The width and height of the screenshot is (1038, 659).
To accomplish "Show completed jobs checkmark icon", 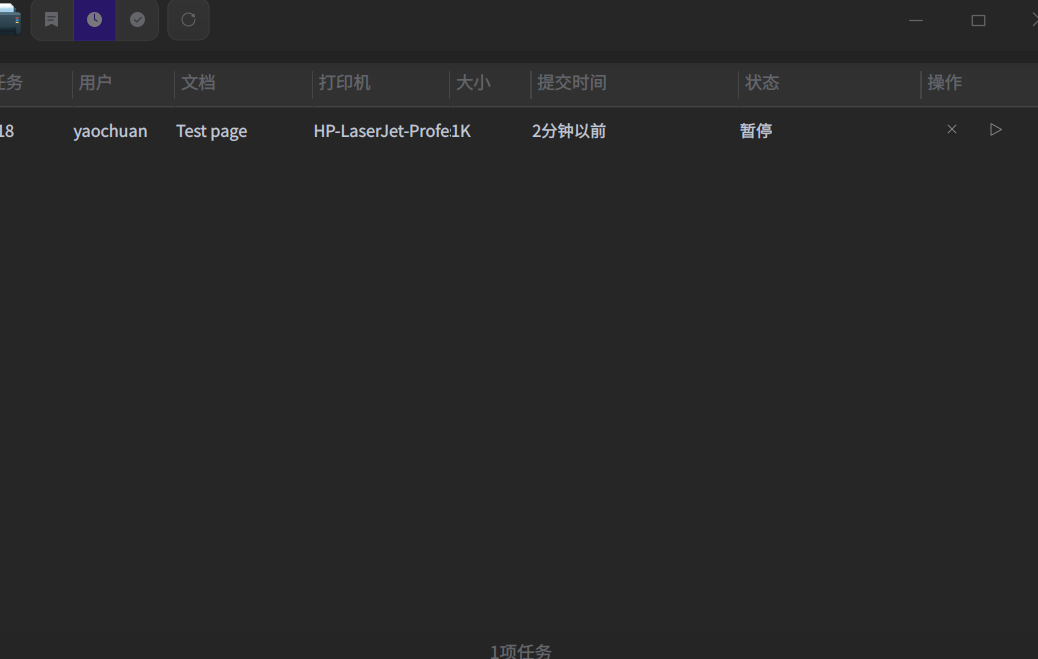I will click(x=137, y=20).
